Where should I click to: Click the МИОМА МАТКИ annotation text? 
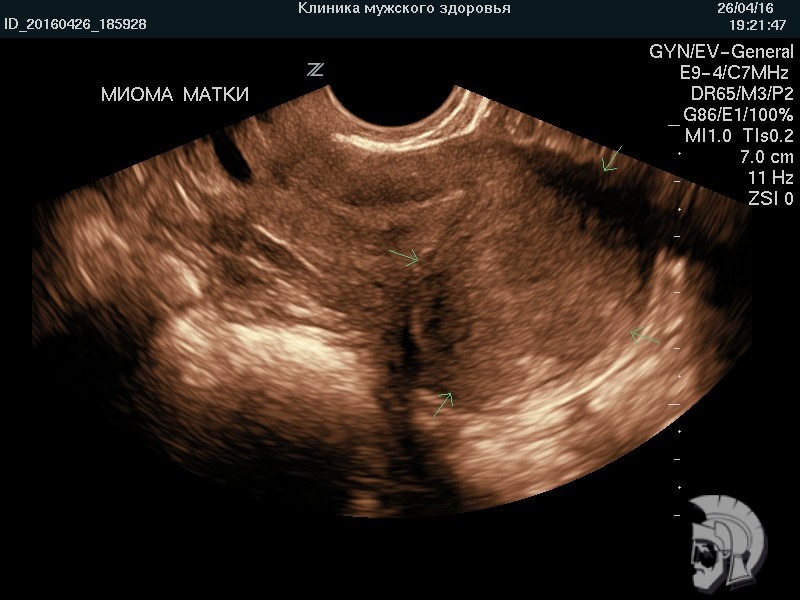[x=175, y=95]
